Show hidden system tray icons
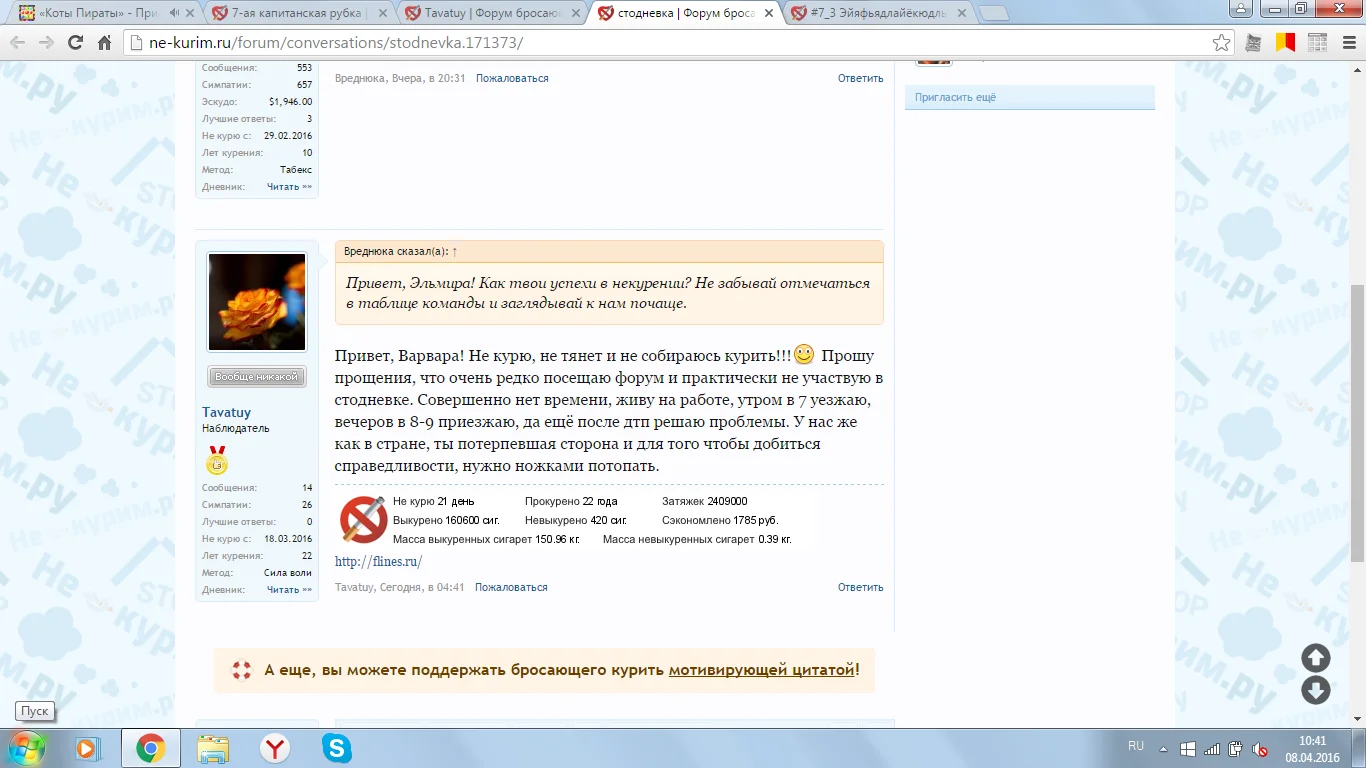The width and height of the screenshot is (1366, 768). [1163, 748]
